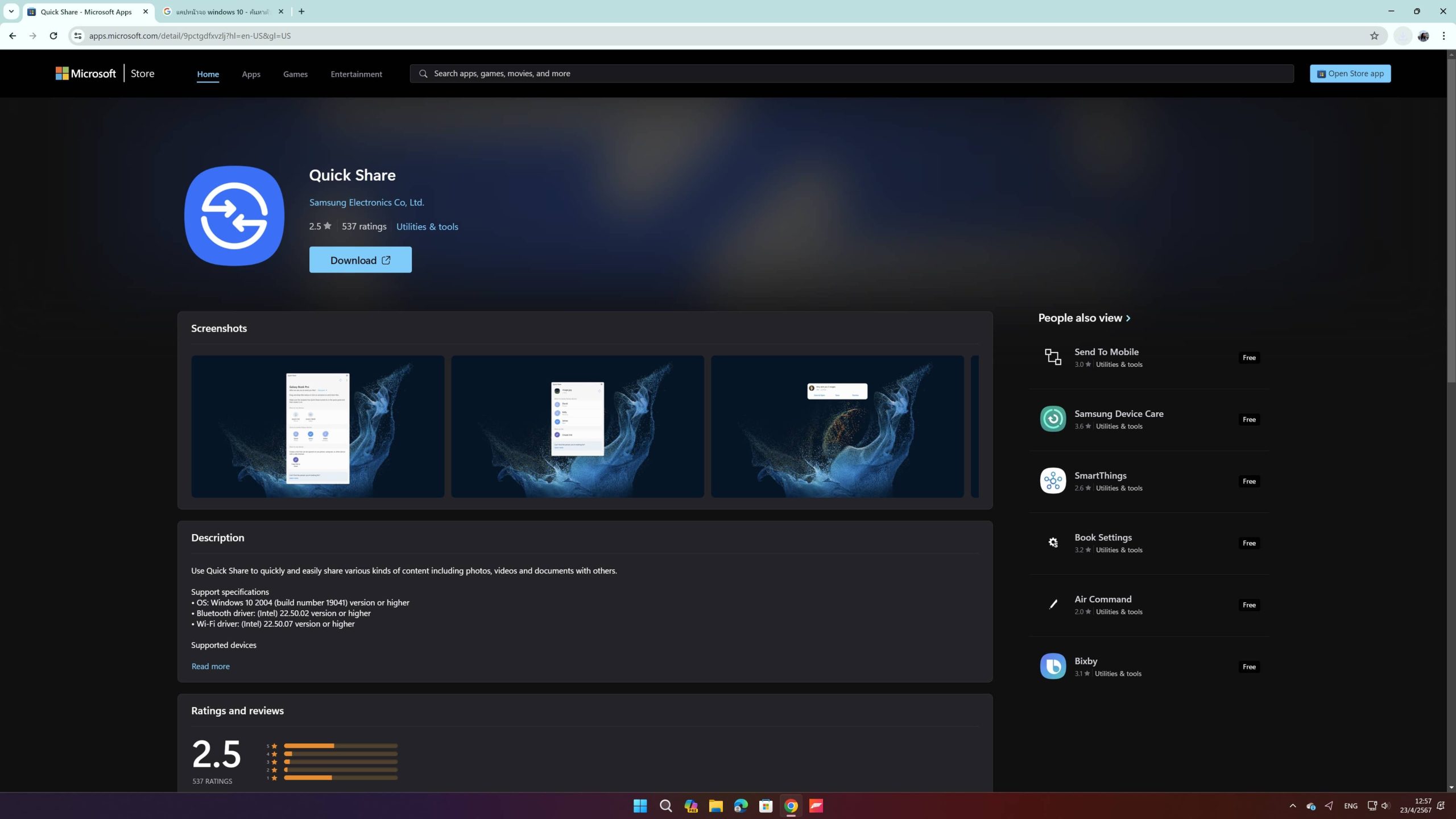Screen dimensions: 1456x819
Task: Open the Samsung Device Care app icon
Action: (x=1053, y=419)
